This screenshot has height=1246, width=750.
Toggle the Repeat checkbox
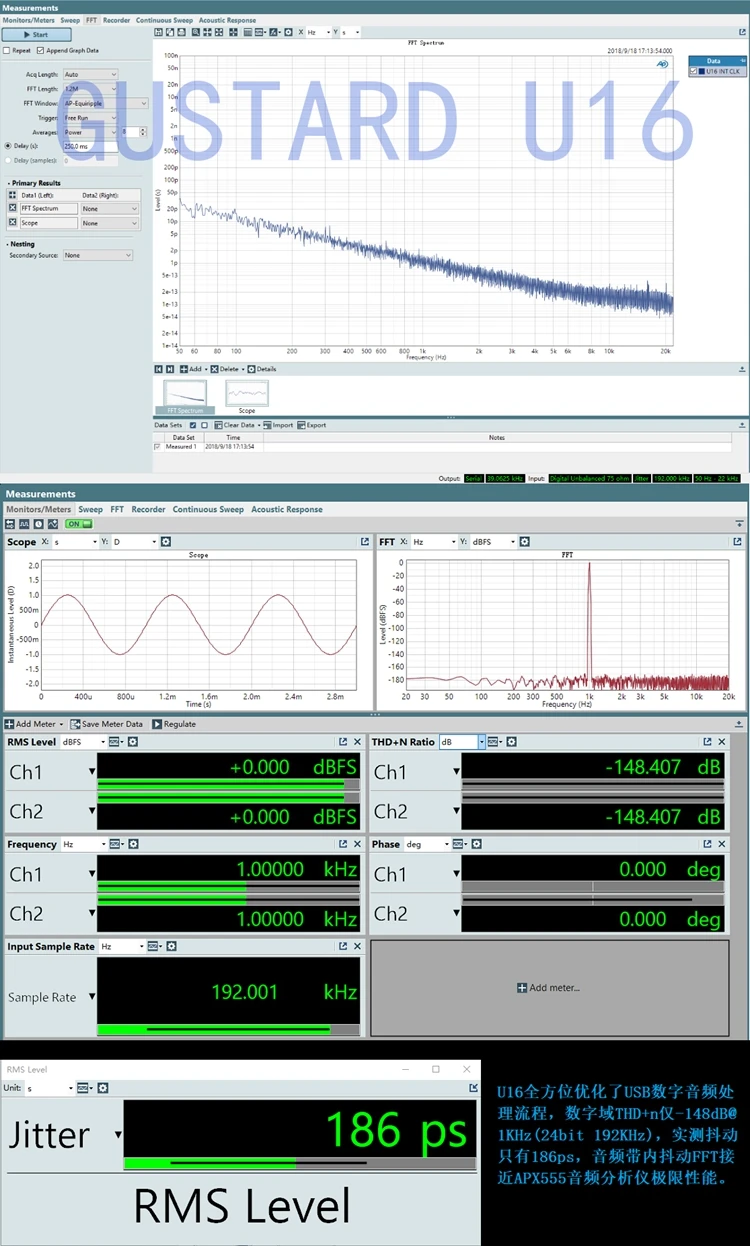[x=7, y=50]
